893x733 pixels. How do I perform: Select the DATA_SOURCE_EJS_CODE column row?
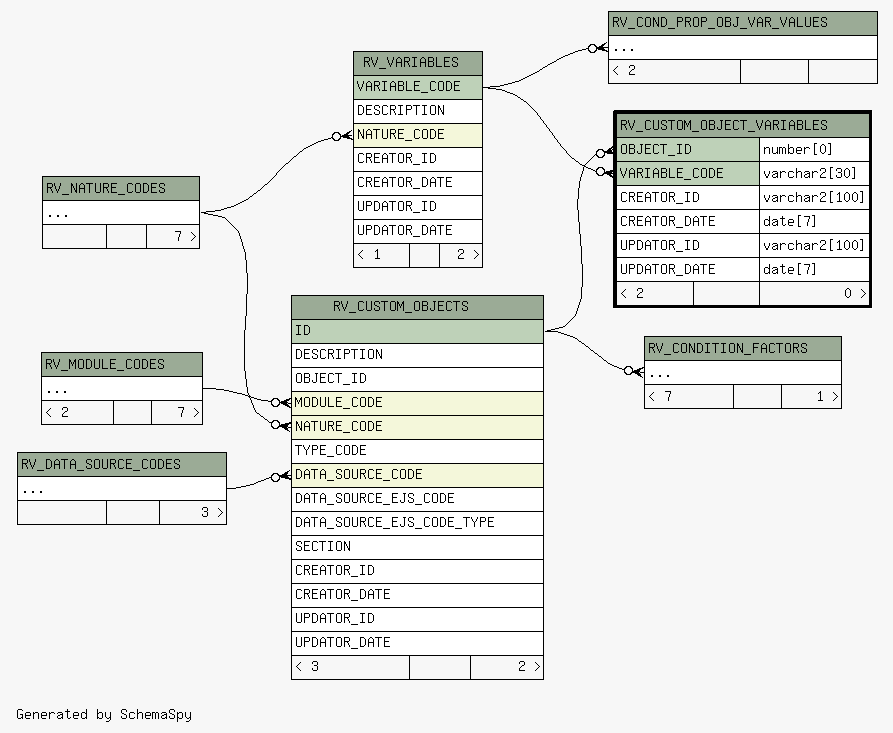click(x=417, y=499)
